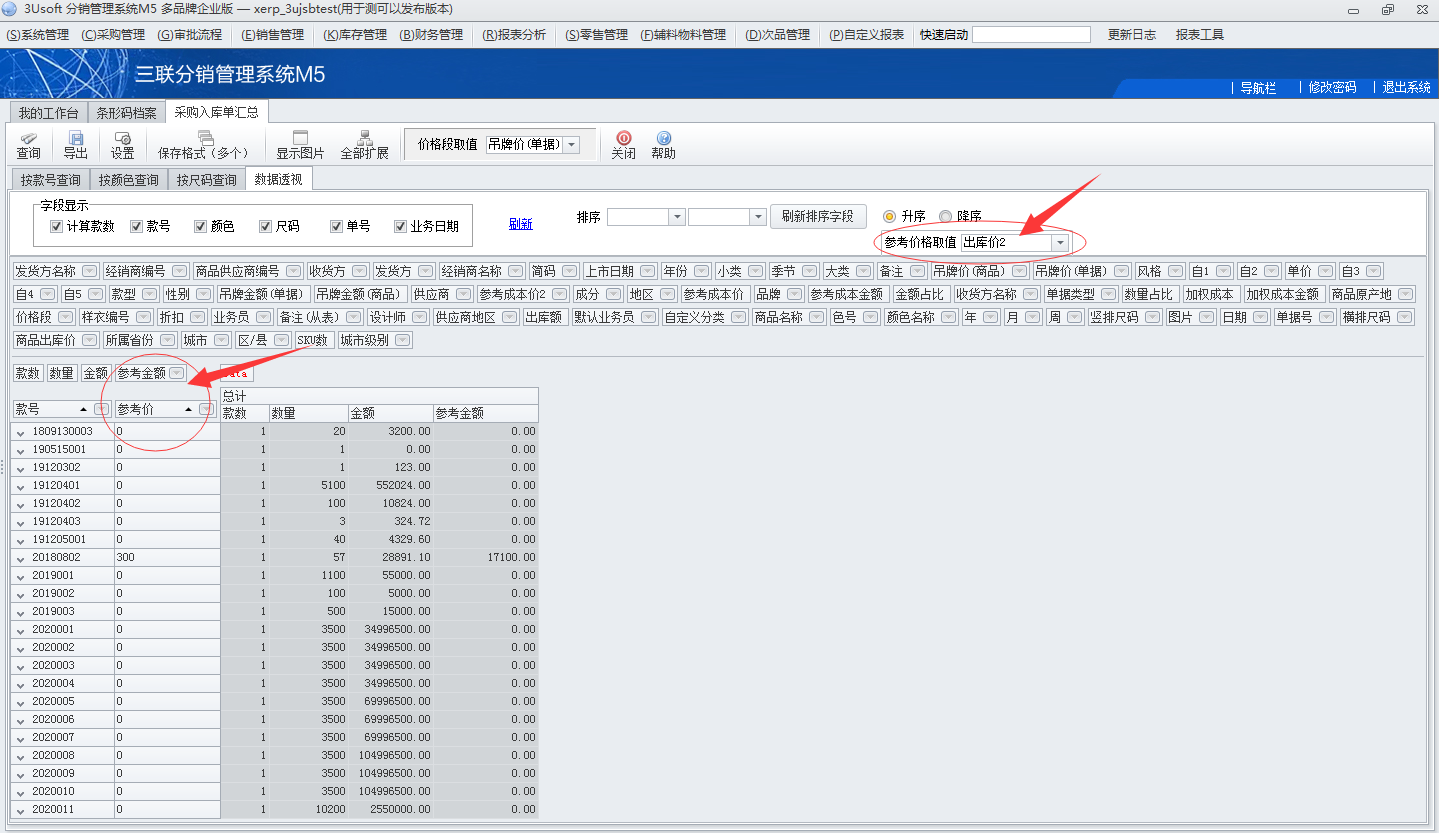
Task: Click the 查询 query toolbar icon
Action: [x=28, y=145]
